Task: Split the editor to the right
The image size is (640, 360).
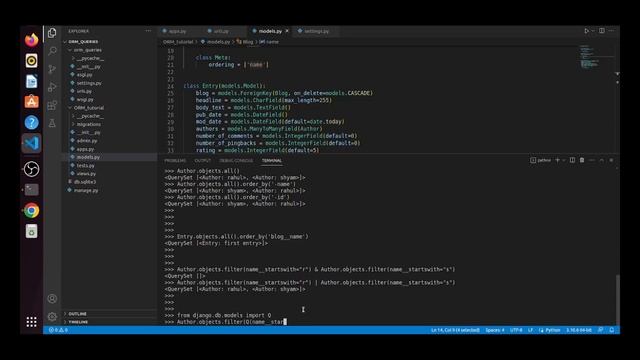Action: pos(602,31)
